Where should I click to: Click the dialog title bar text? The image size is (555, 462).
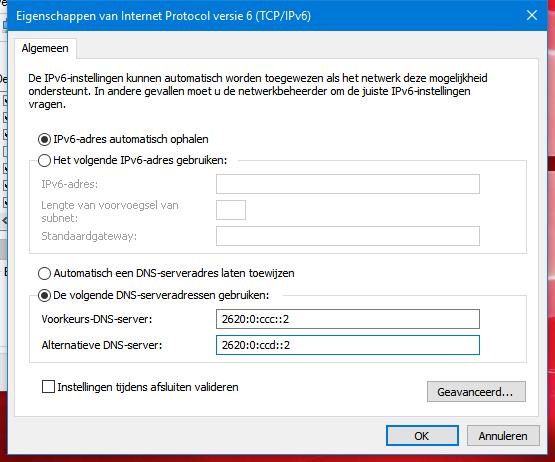click(164, 16)
